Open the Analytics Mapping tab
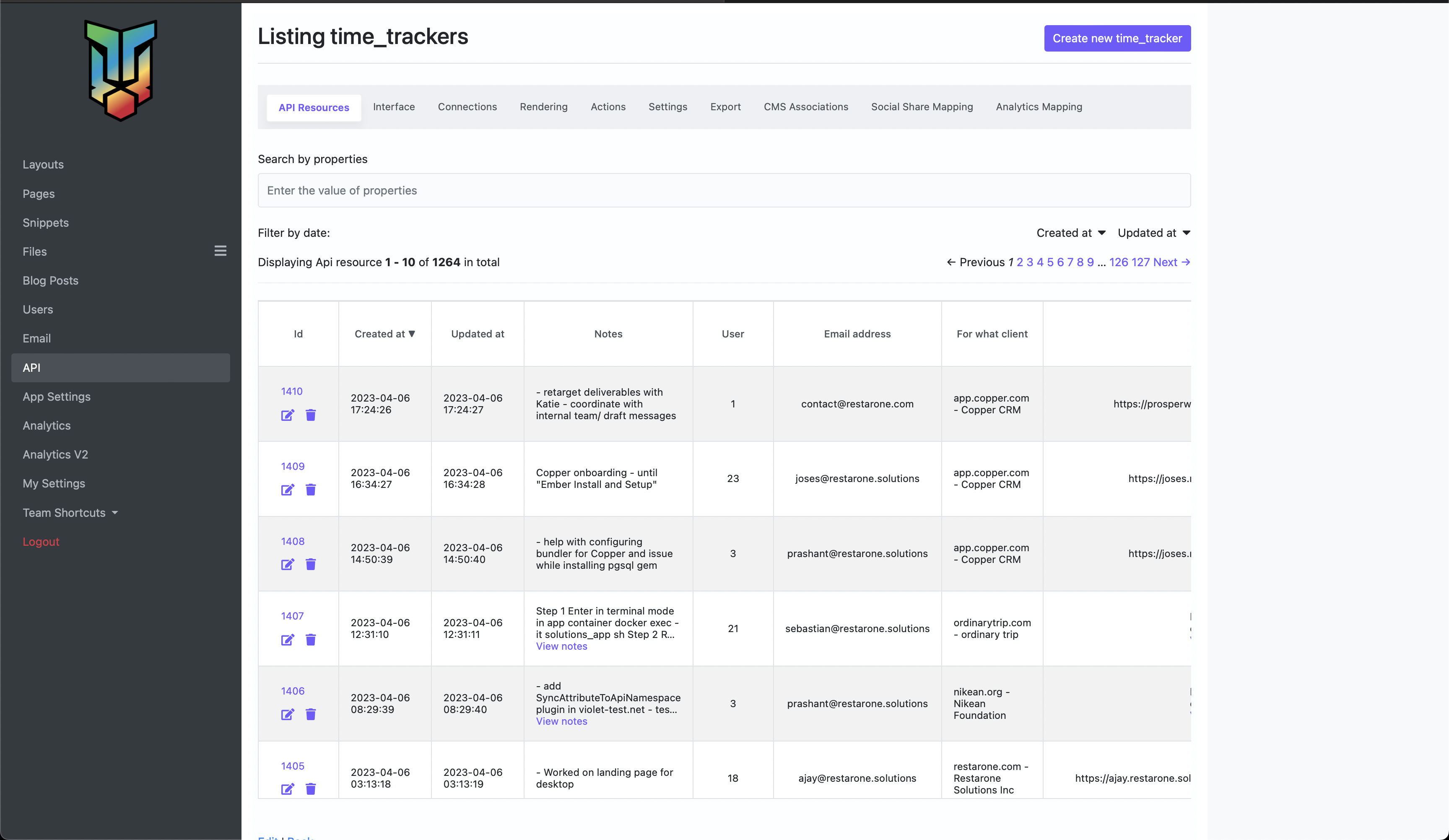 point(1039,107)
